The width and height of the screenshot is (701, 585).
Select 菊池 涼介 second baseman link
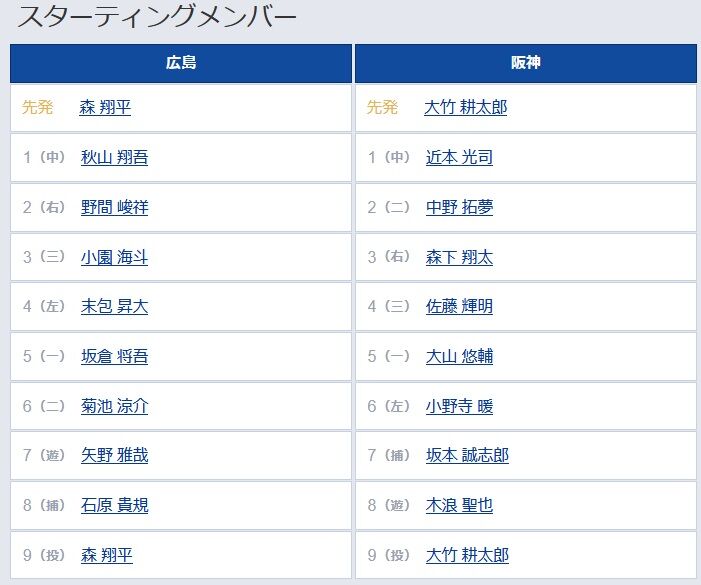[114, 406]
